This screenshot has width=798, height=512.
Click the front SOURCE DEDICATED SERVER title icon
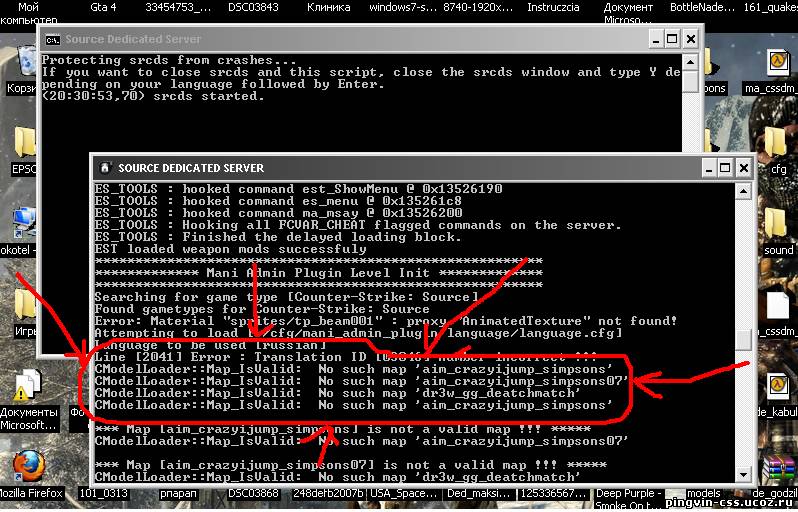(105, 168)
